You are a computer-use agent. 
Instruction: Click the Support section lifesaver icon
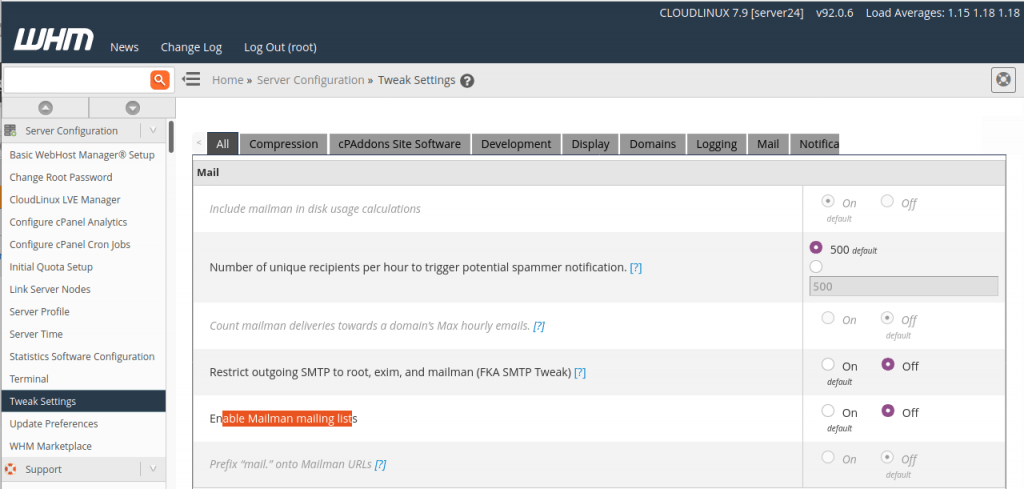(10, 469)
